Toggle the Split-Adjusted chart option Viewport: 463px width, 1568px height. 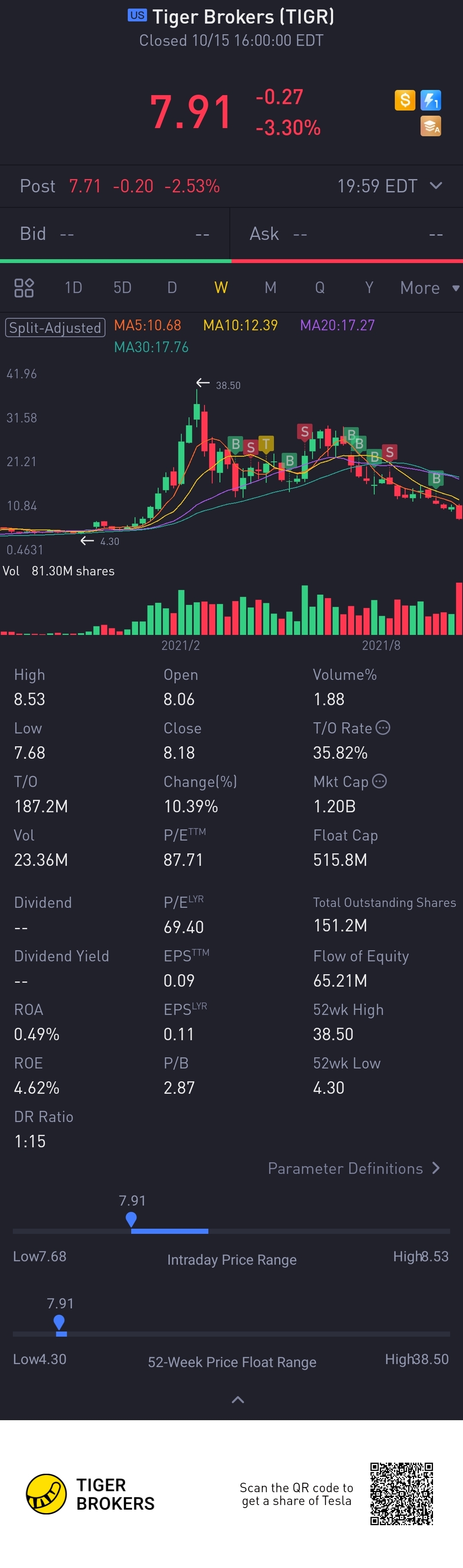[x=55, y=327]
